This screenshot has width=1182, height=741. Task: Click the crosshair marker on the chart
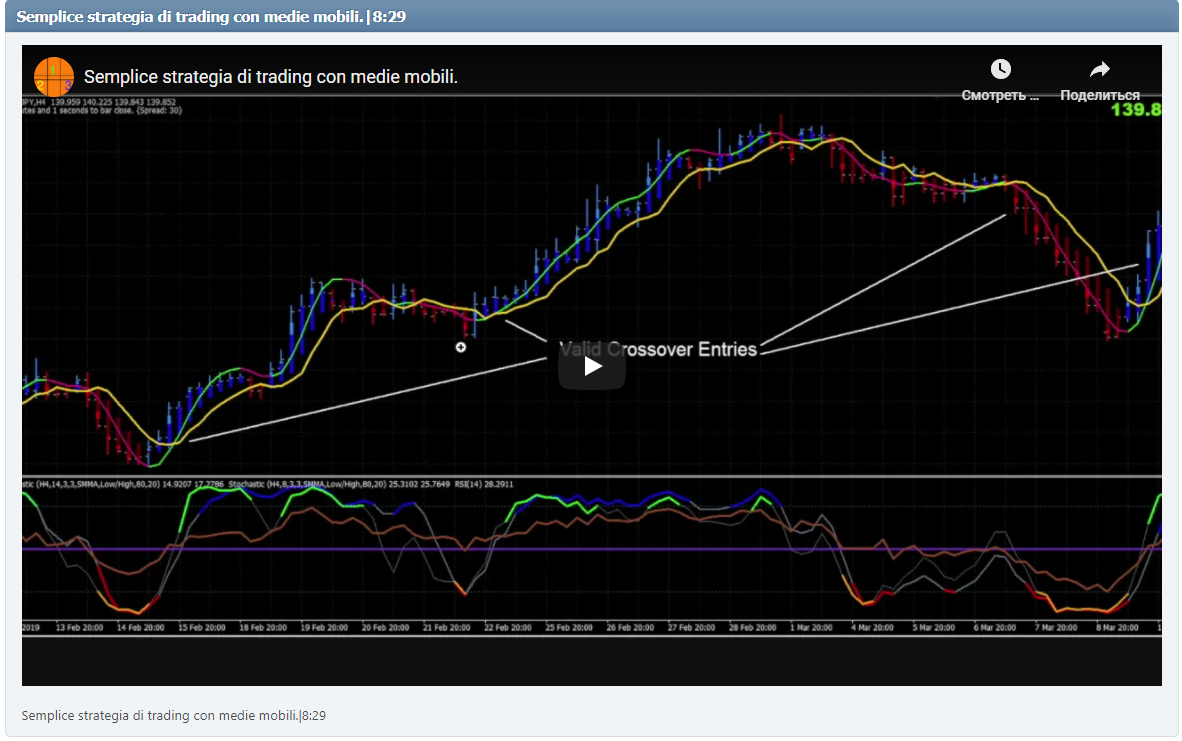(x=461, y=347)
